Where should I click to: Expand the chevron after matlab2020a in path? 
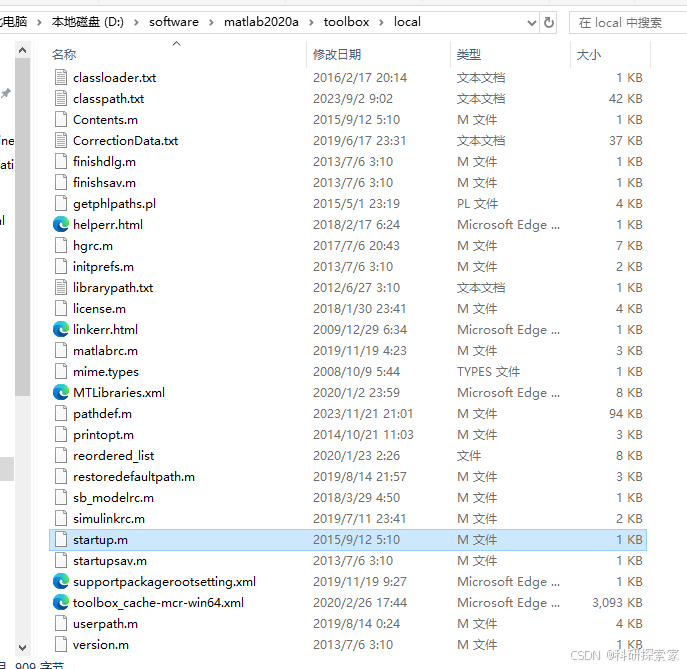[x=311, y=22]
